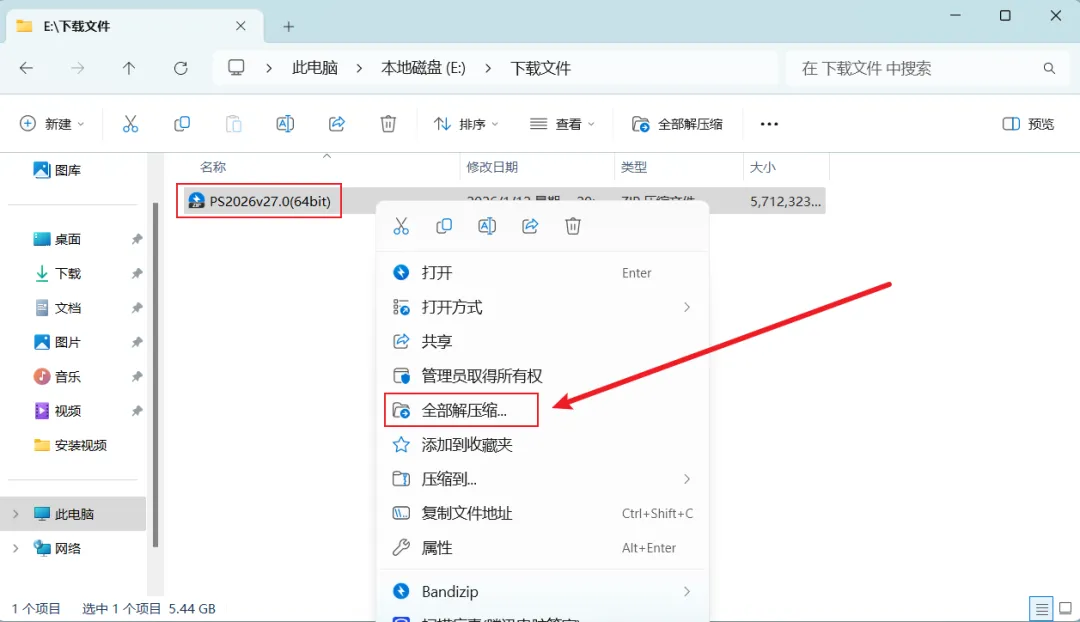Click 此电脑 in the address bar
This screenshot has width=1080, height=622.
pyautogui.click(x=315, y=68)
